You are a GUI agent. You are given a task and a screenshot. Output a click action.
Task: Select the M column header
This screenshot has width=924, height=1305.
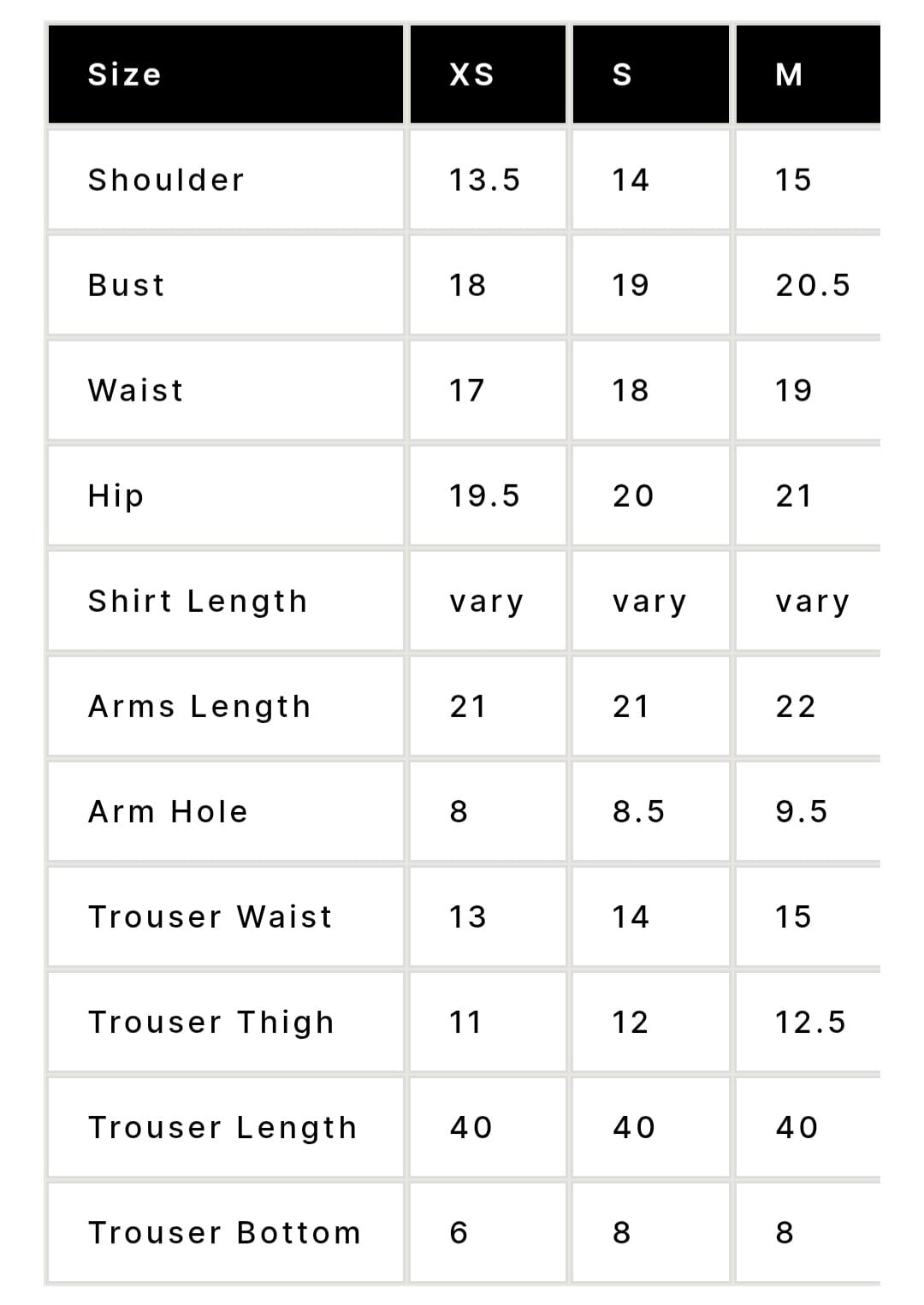808,74
